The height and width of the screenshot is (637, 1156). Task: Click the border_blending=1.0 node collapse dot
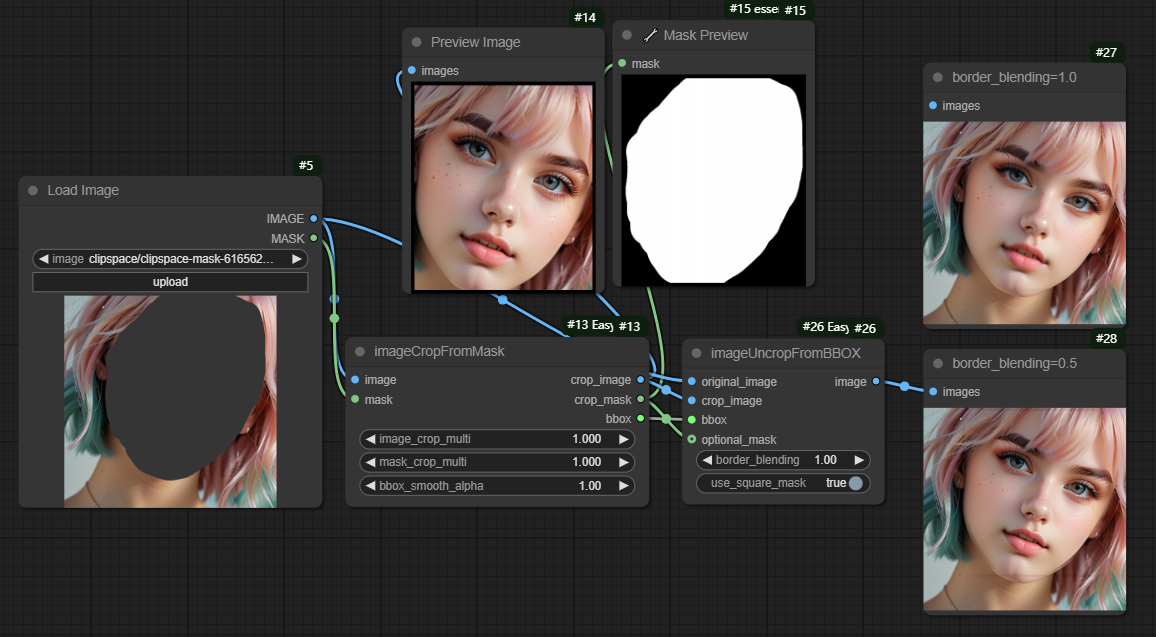938,77
